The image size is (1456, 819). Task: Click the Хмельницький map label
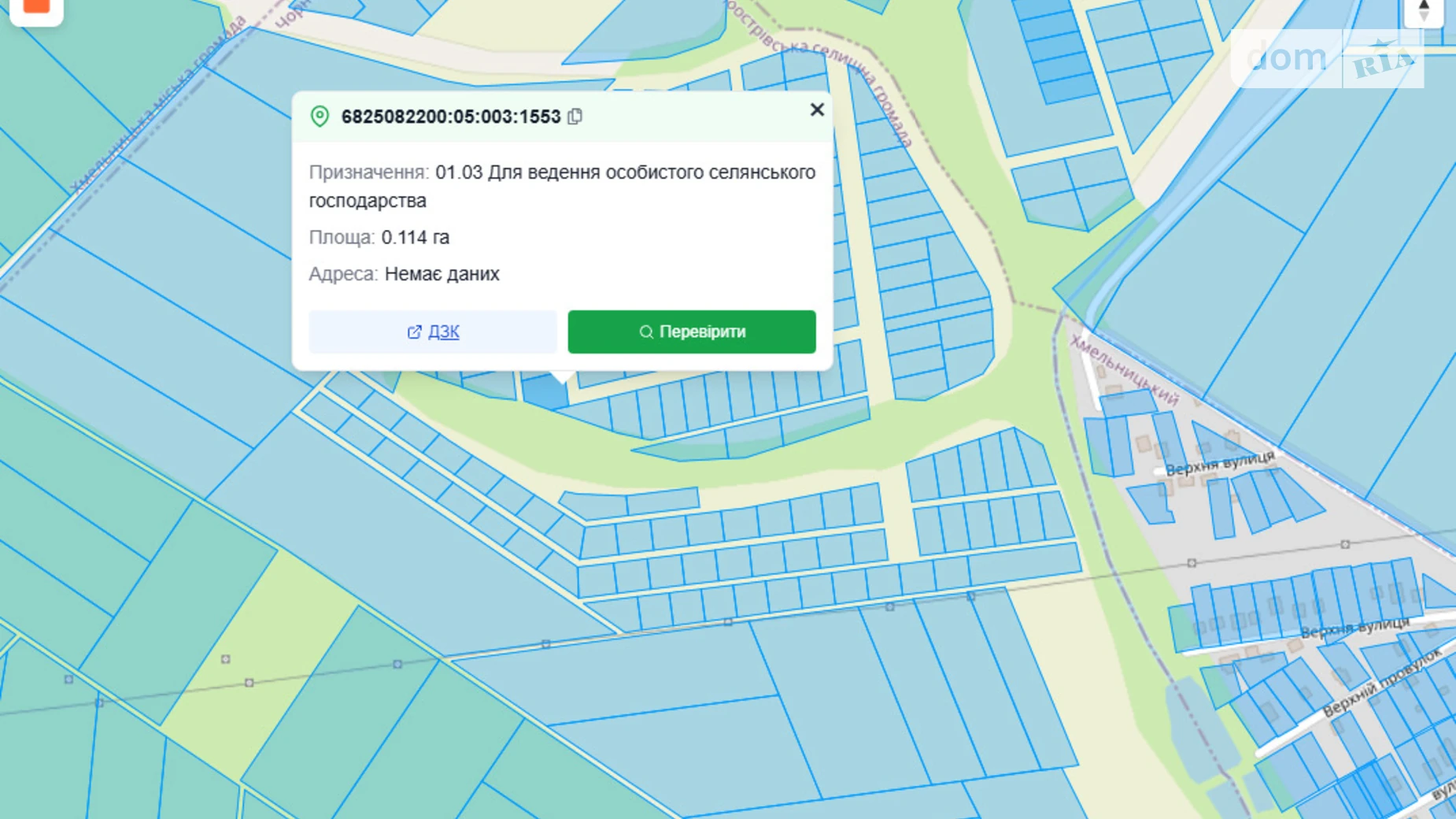1124,369
